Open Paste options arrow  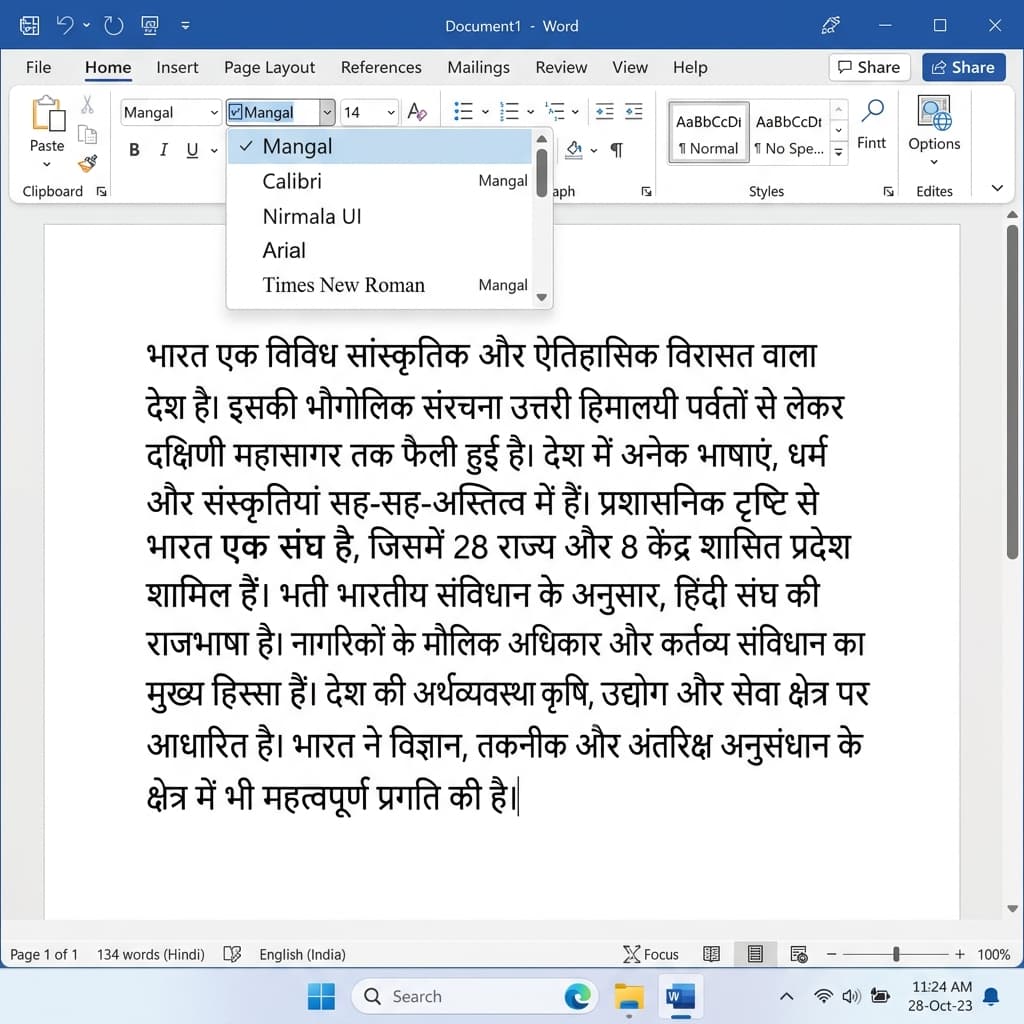pyautogui.click(x=46, y=164)
